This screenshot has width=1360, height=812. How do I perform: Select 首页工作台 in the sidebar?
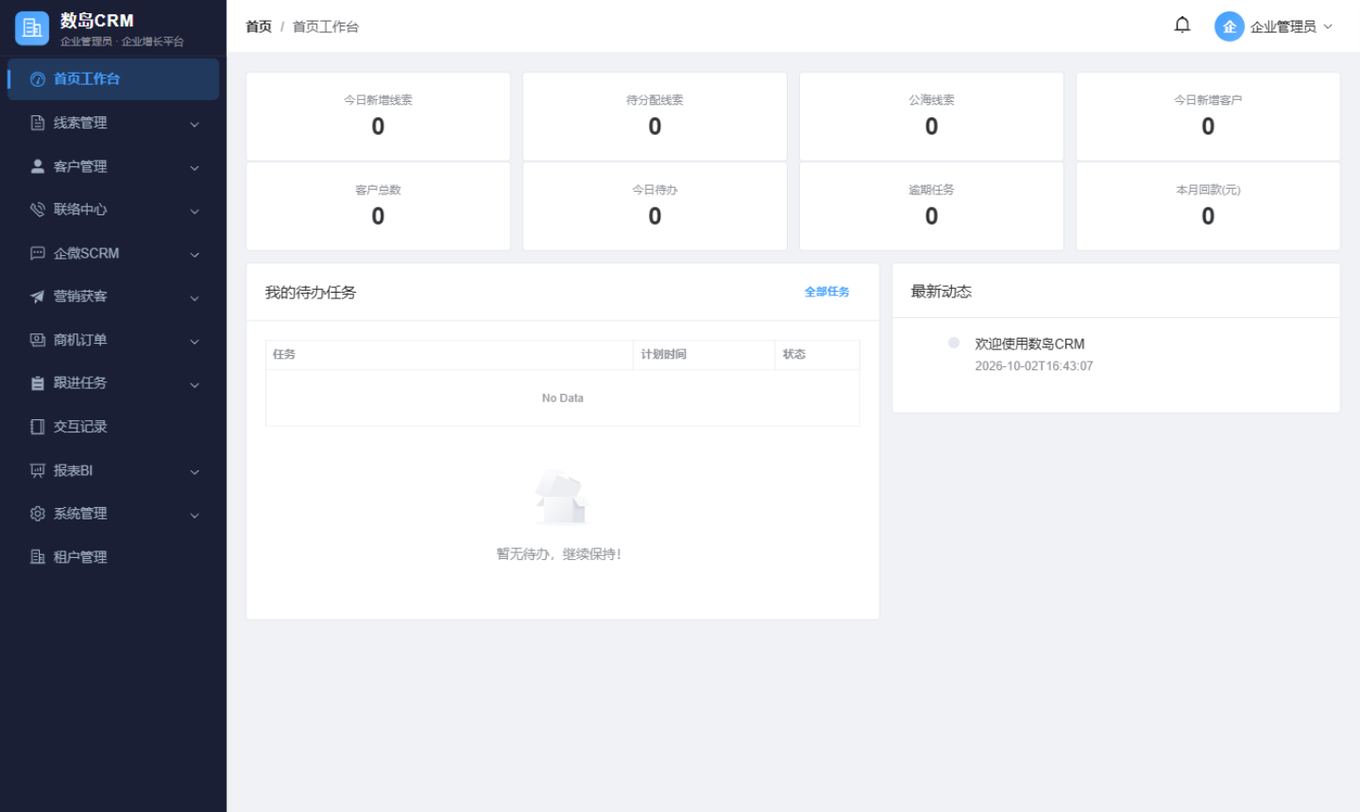[113, 79]
